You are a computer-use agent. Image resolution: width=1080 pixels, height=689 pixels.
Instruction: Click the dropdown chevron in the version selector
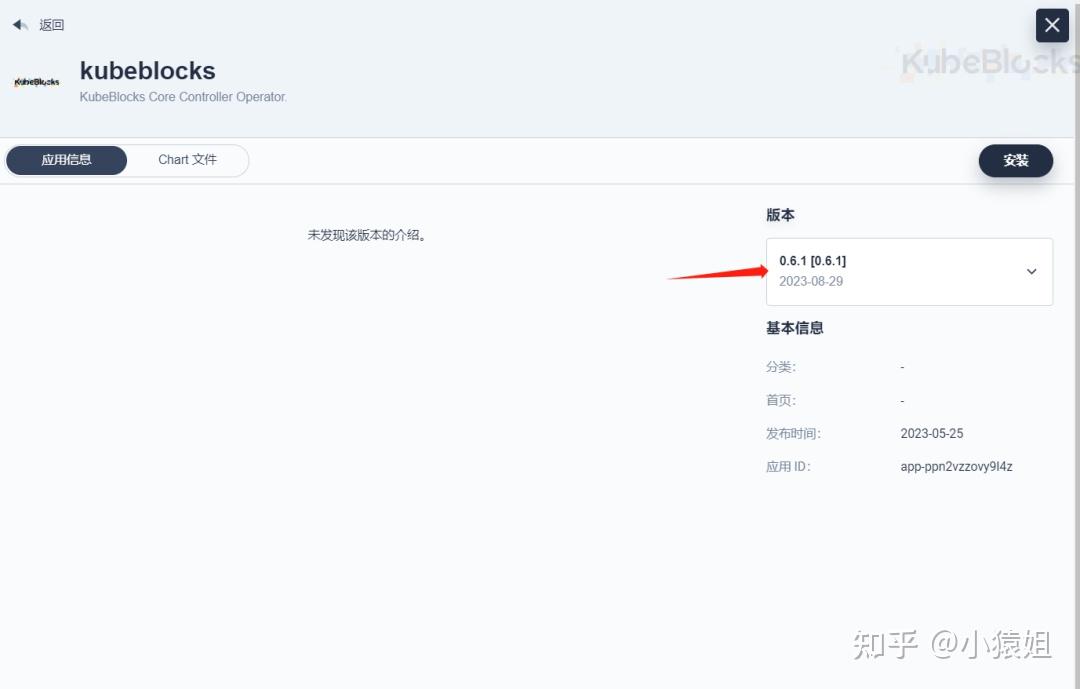[x=1031, y=271]
